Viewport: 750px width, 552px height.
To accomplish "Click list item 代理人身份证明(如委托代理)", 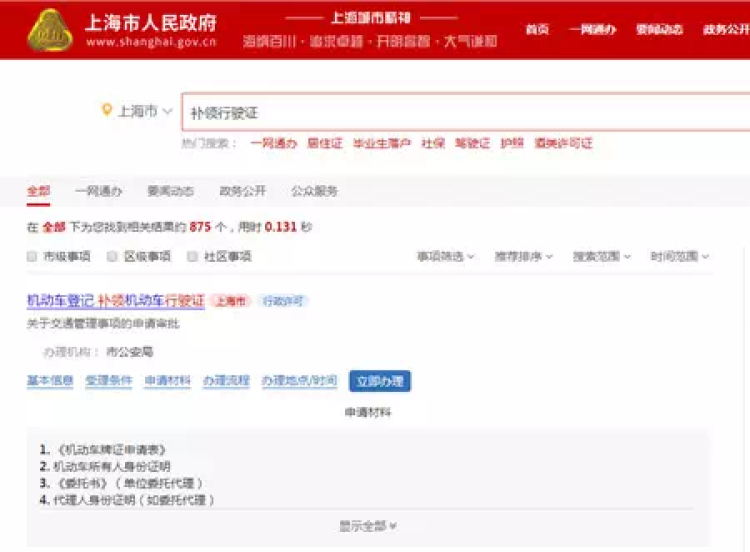I will (x=134, y=500).
